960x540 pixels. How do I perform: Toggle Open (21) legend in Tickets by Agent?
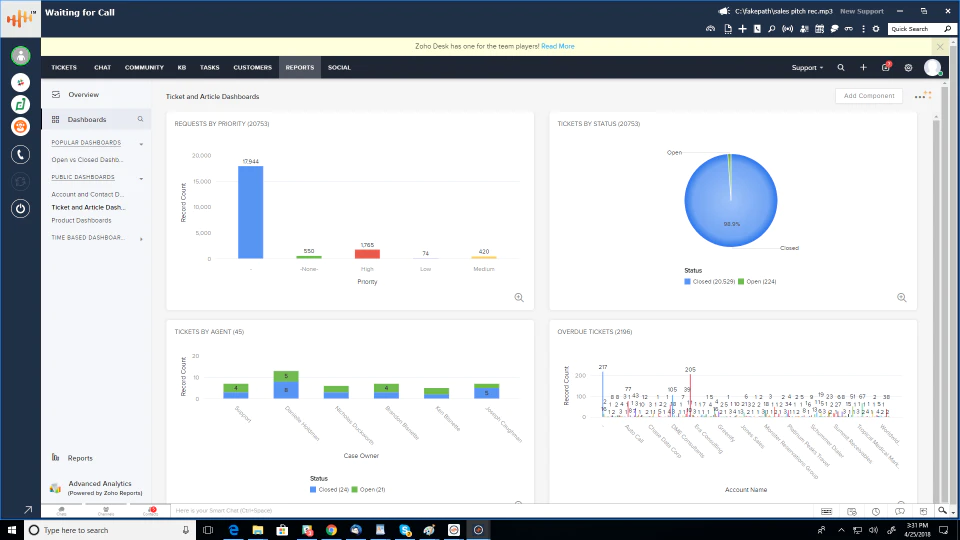tap(368, 489)
